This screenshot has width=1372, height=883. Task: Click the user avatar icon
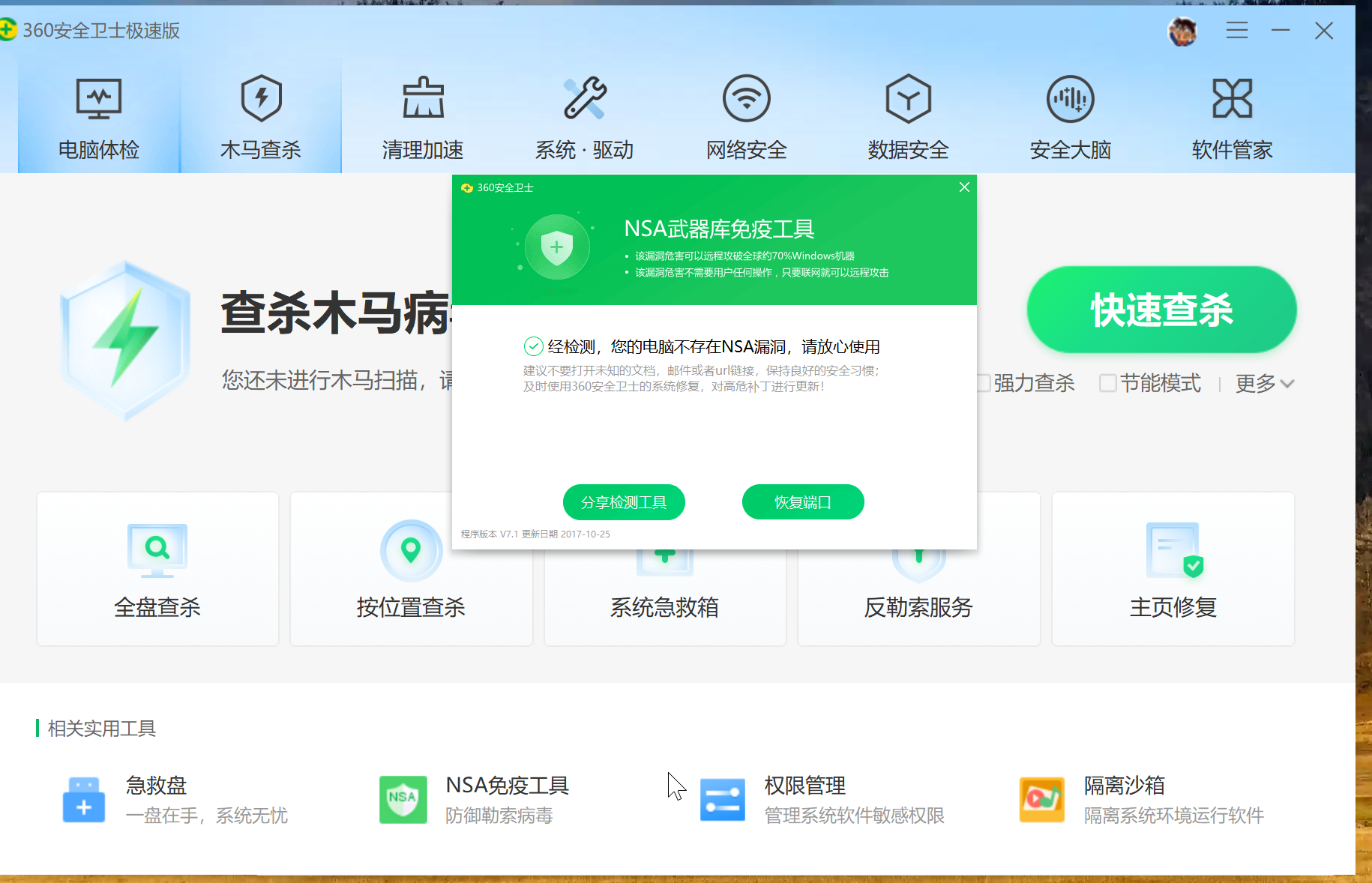click(x=1182, y=31)
